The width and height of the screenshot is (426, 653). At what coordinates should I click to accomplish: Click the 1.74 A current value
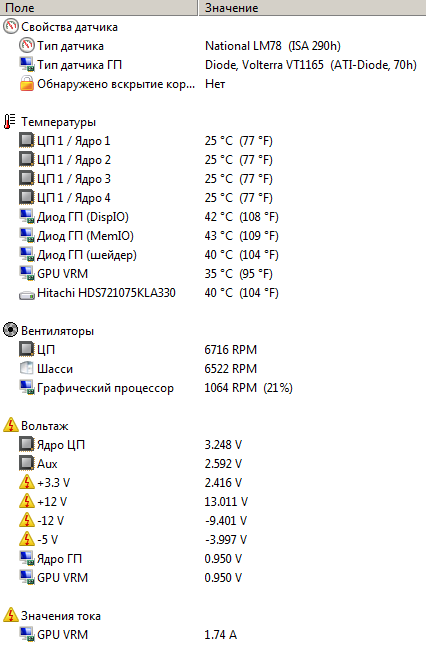coord(220,635)
